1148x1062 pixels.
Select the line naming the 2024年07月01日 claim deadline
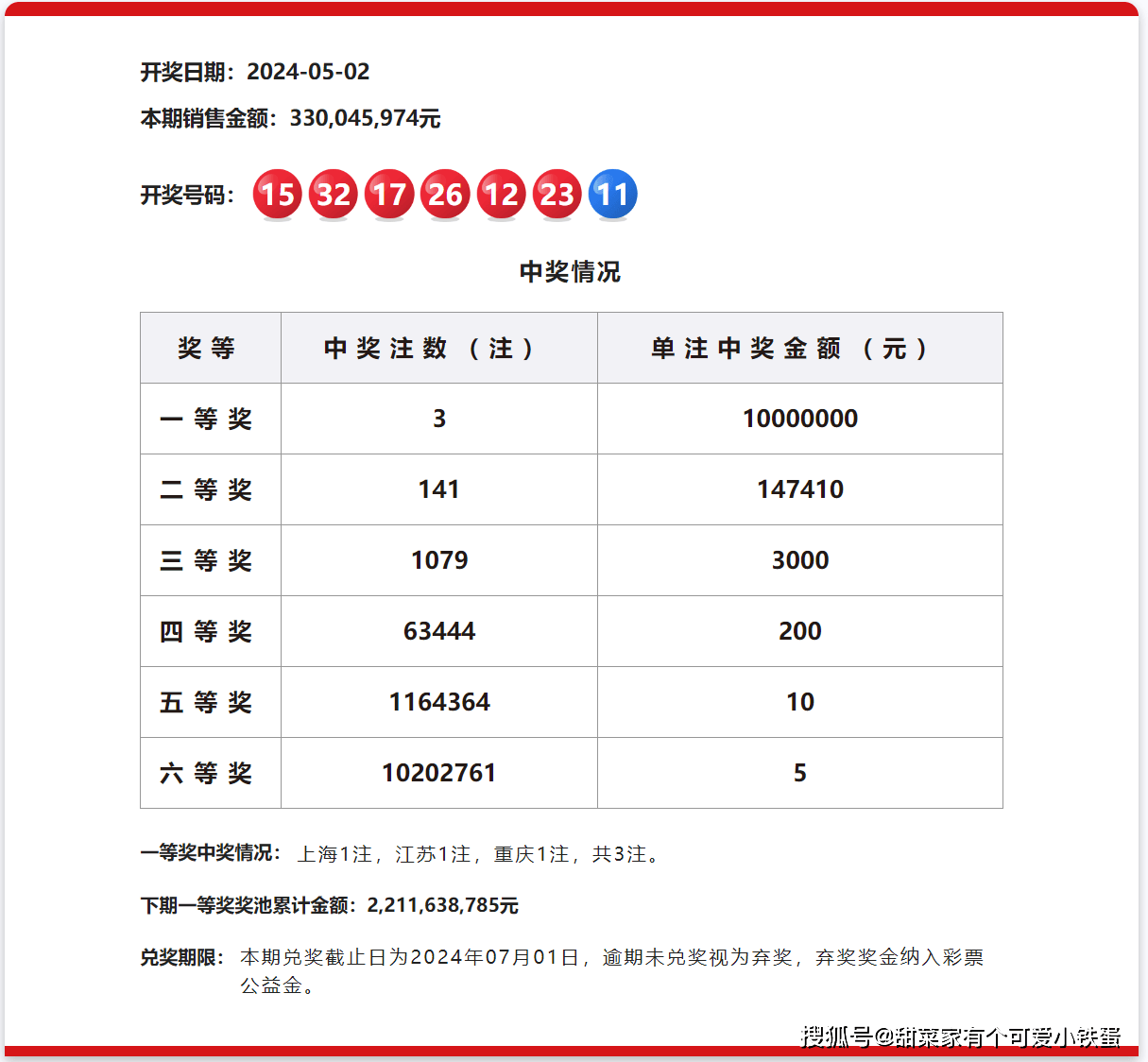(612, 957)
